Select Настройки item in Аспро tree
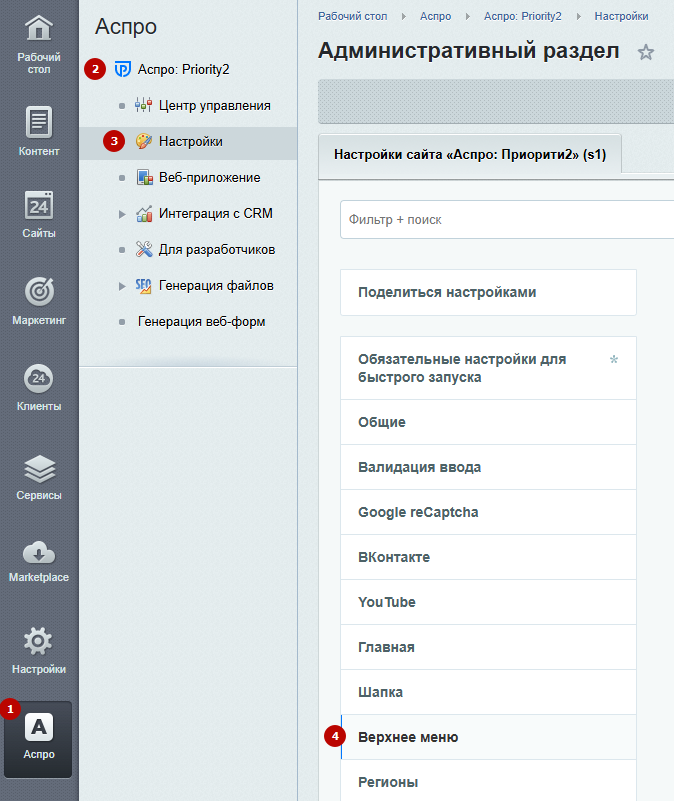 pos(191,141)
